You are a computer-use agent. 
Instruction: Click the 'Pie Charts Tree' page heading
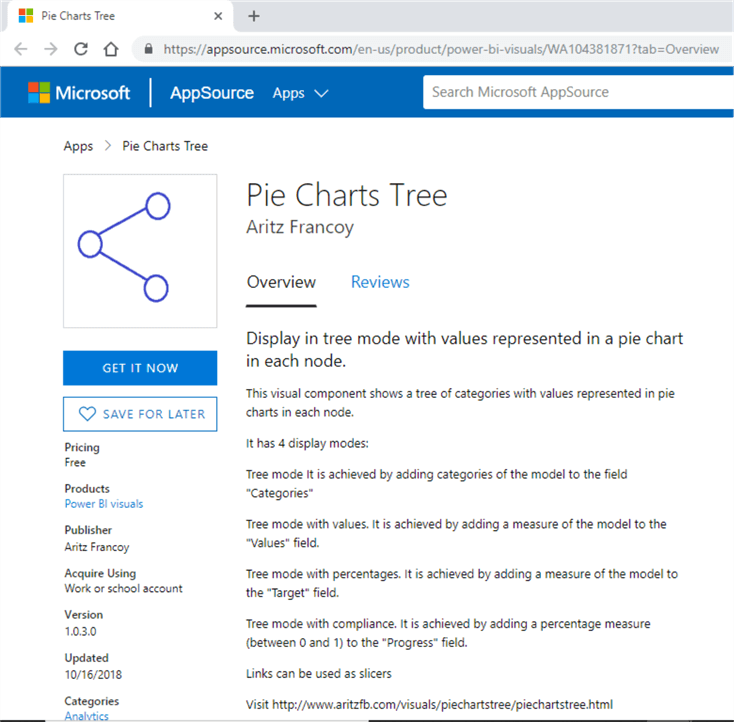(347, 195)
